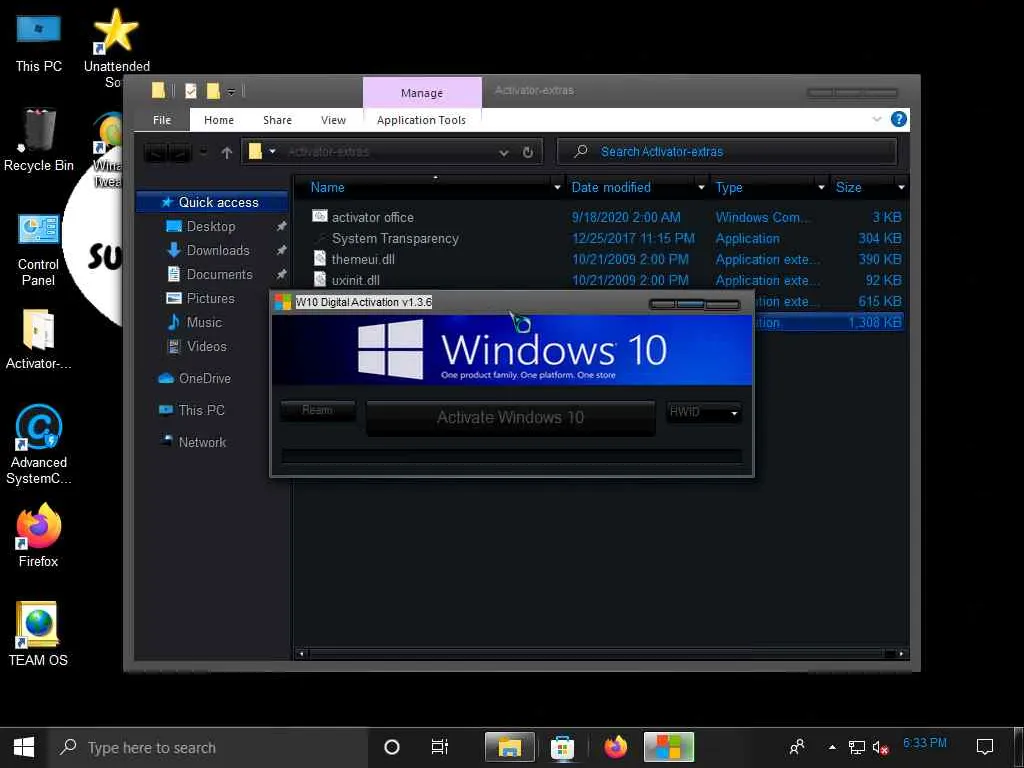Open Documents in navigation pane

(219, 274)
